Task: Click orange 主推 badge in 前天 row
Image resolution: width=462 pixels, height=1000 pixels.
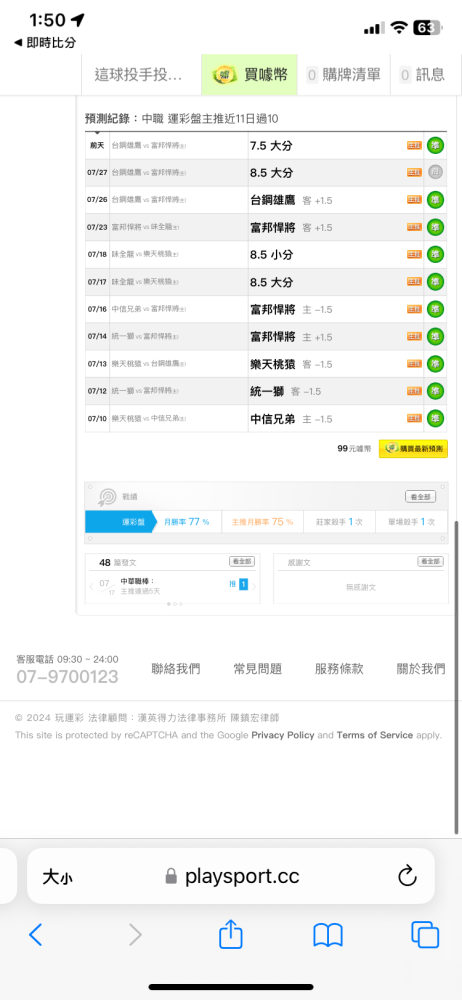Action: (x=415, y=146)
